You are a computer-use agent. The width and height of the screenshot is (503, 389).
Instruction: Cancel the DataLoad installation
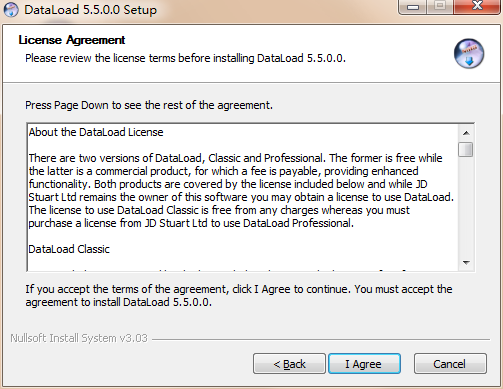(x=450, y=364)
